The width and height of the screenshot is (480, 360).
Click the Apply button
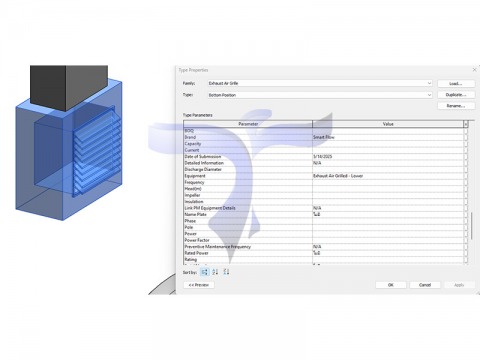[x=459, y=285]
